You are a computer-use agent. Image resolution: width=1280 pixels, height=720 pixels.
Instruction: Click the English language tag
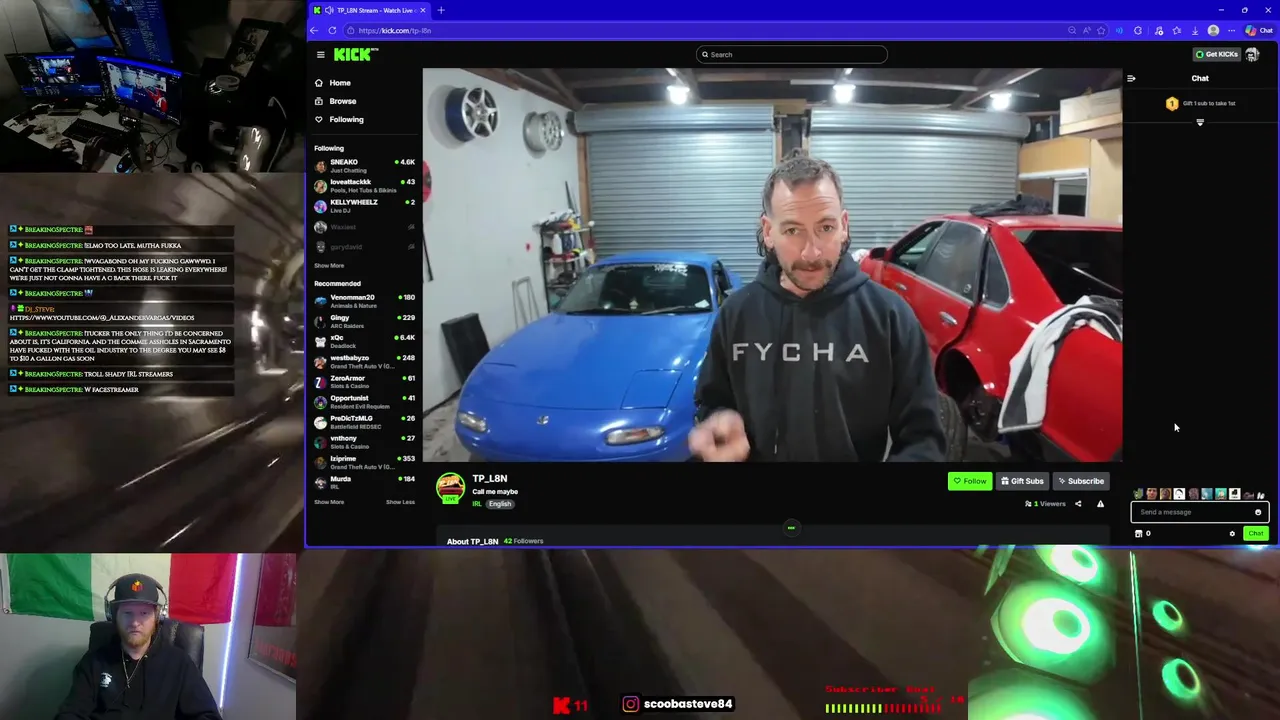500,504
